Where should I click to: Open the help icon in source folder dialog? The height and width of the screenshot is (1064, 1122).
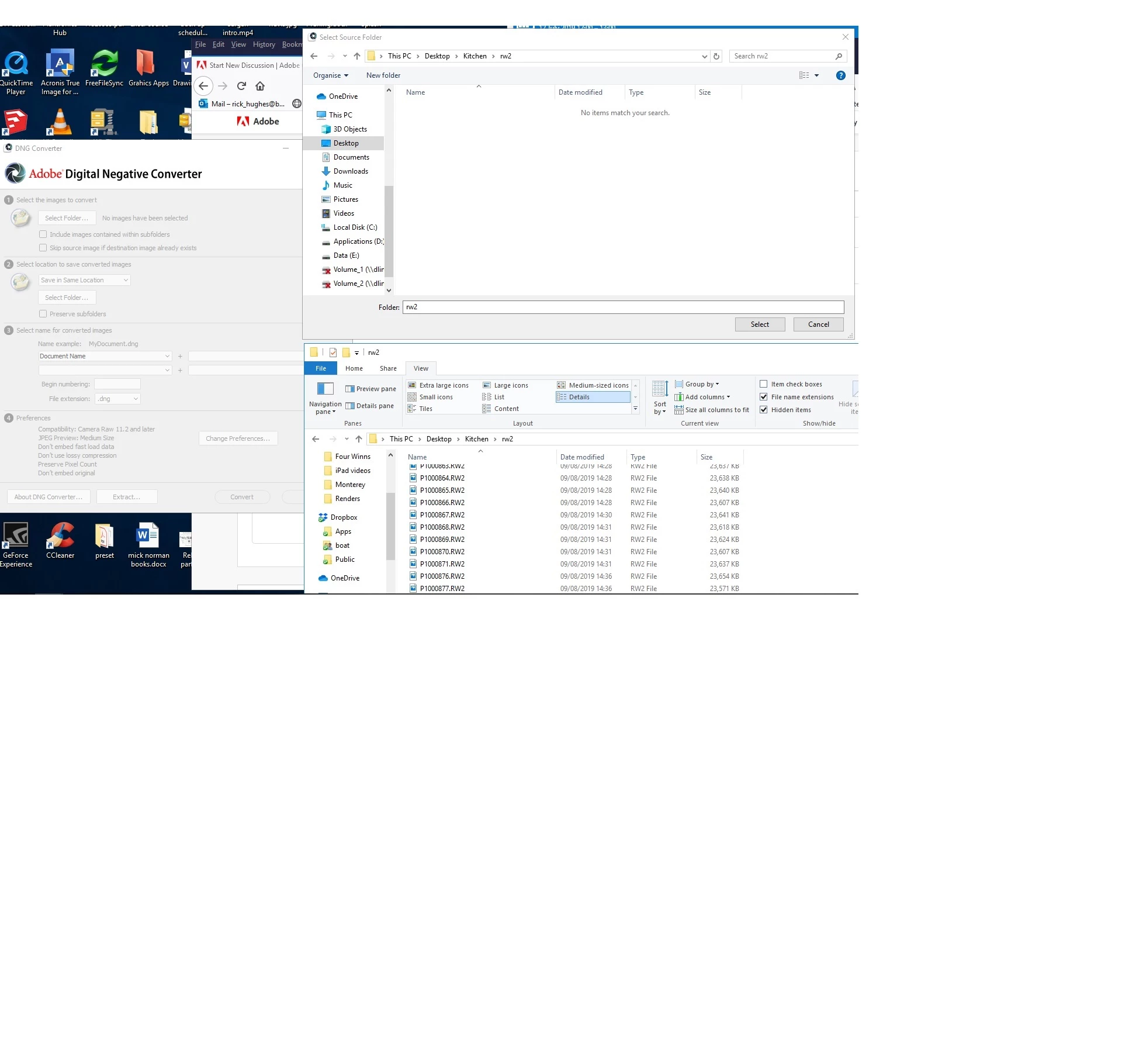point(840,75)
